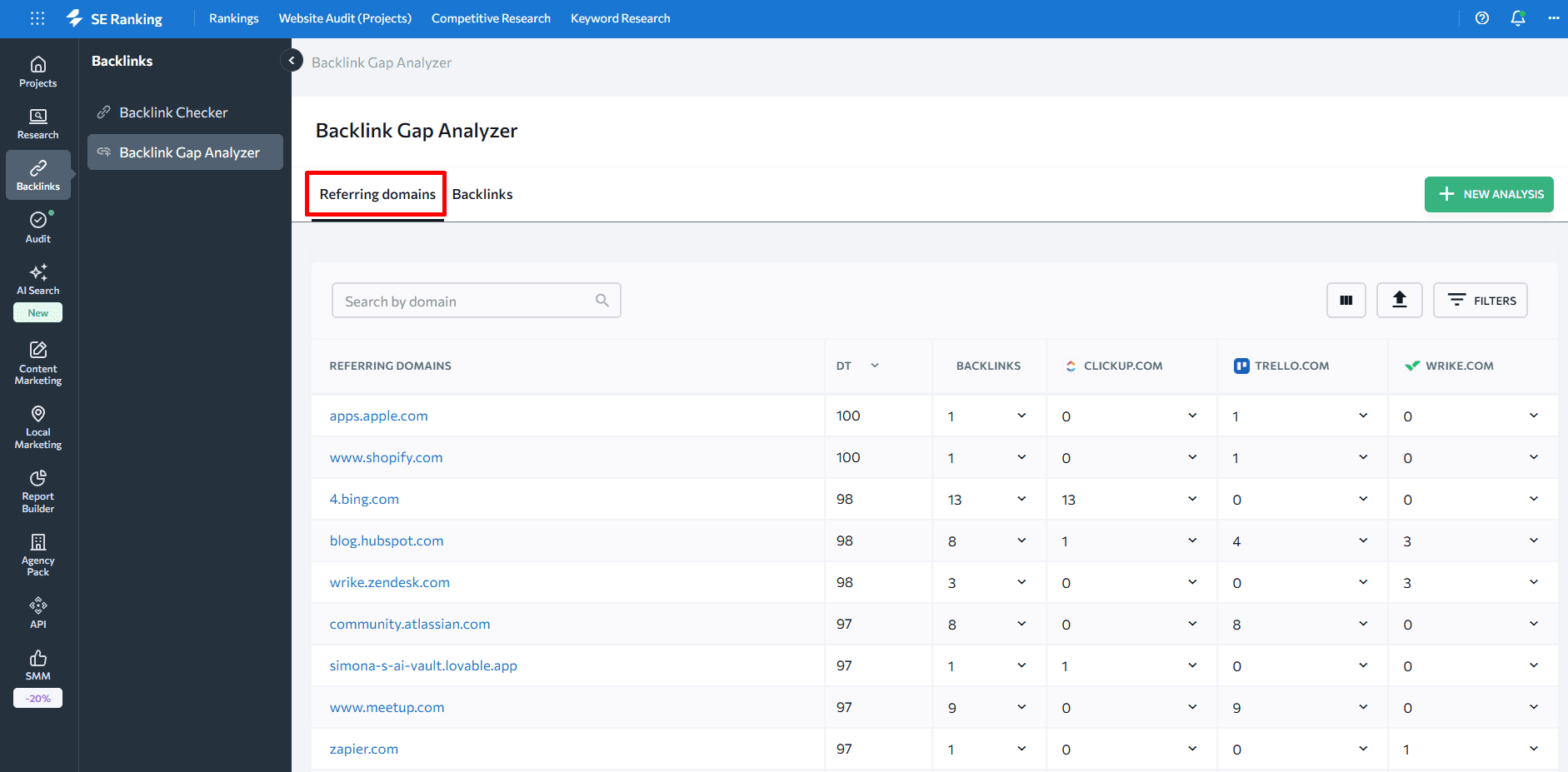Expand Trello dropdown for community.atlassian.com row
1568x772 pixels.
(1363, 624)
